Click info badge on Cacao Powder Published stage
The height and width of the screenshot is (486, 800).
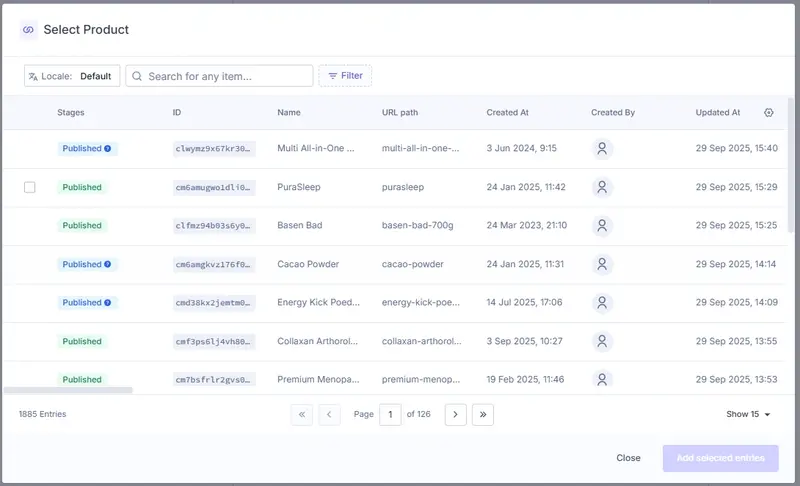tap(108, 264)
